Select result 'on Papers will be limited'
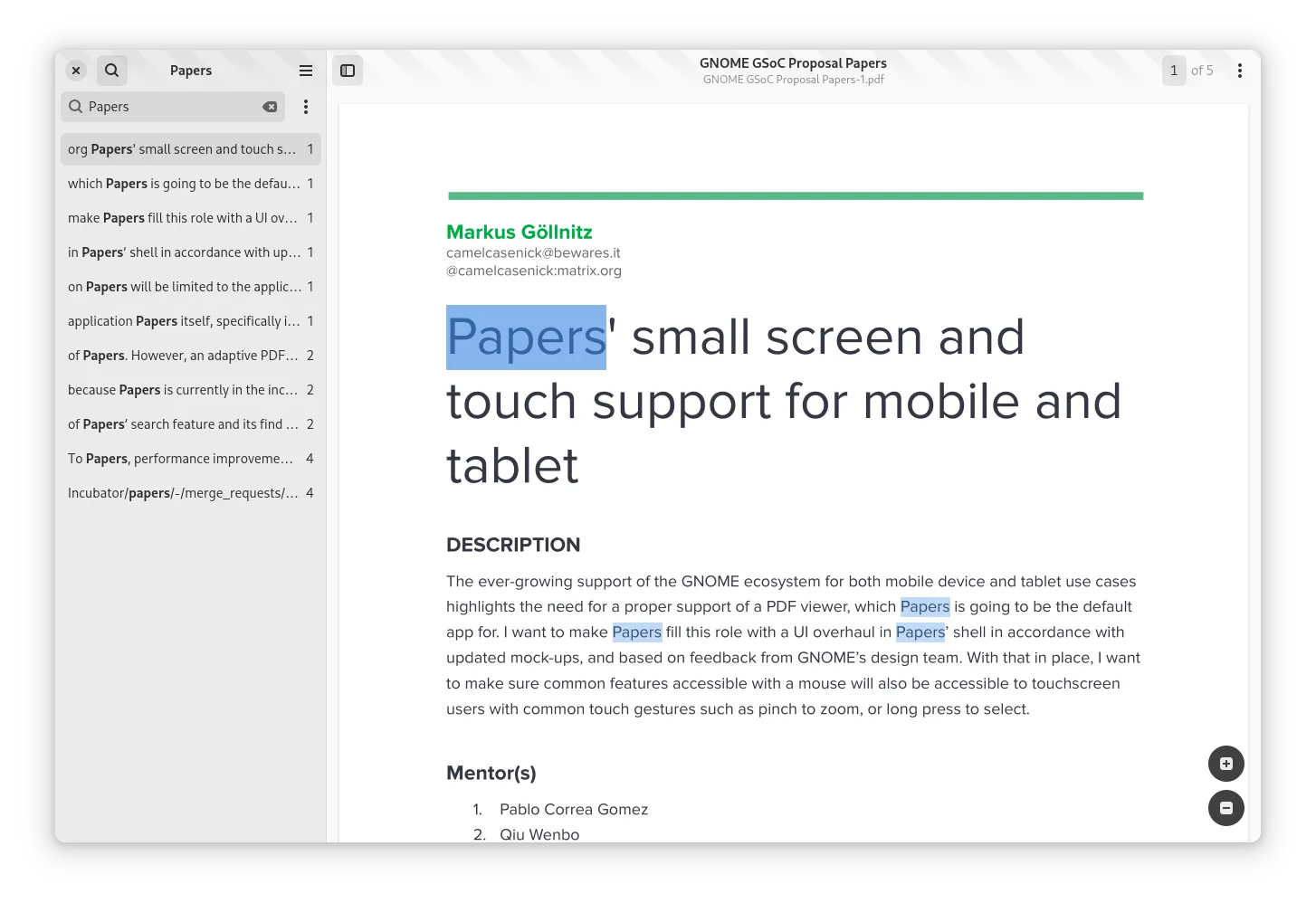 (191, 287)
